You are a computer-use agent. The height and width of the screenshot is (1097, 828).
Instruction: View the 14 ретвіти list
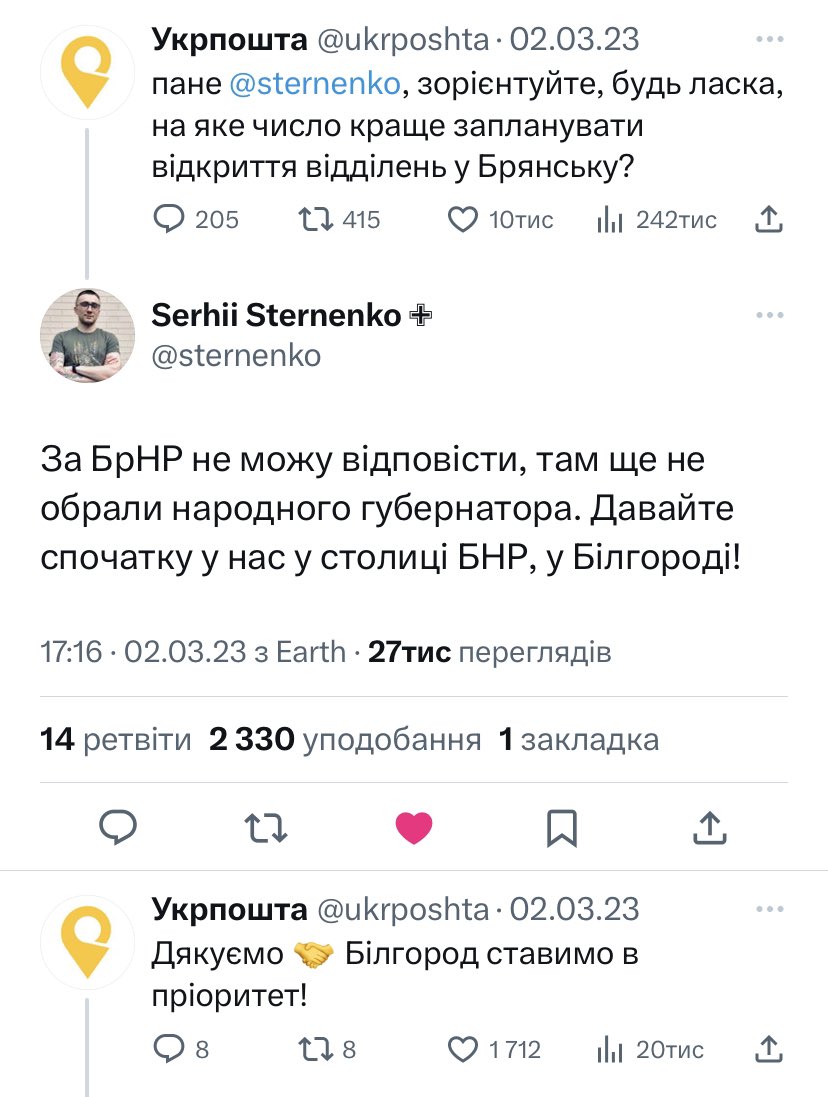tap(116, 740)
